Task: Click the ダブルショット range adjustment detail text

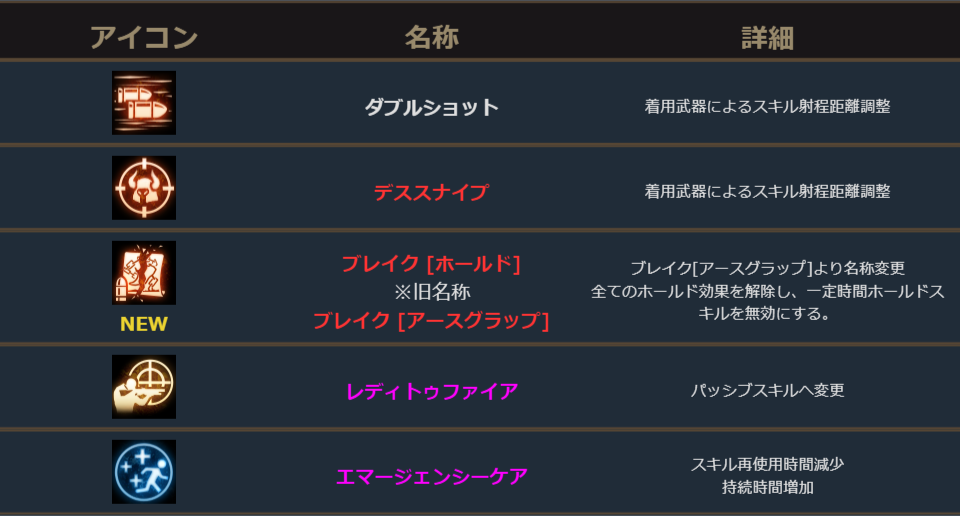Action: [767, 107]
